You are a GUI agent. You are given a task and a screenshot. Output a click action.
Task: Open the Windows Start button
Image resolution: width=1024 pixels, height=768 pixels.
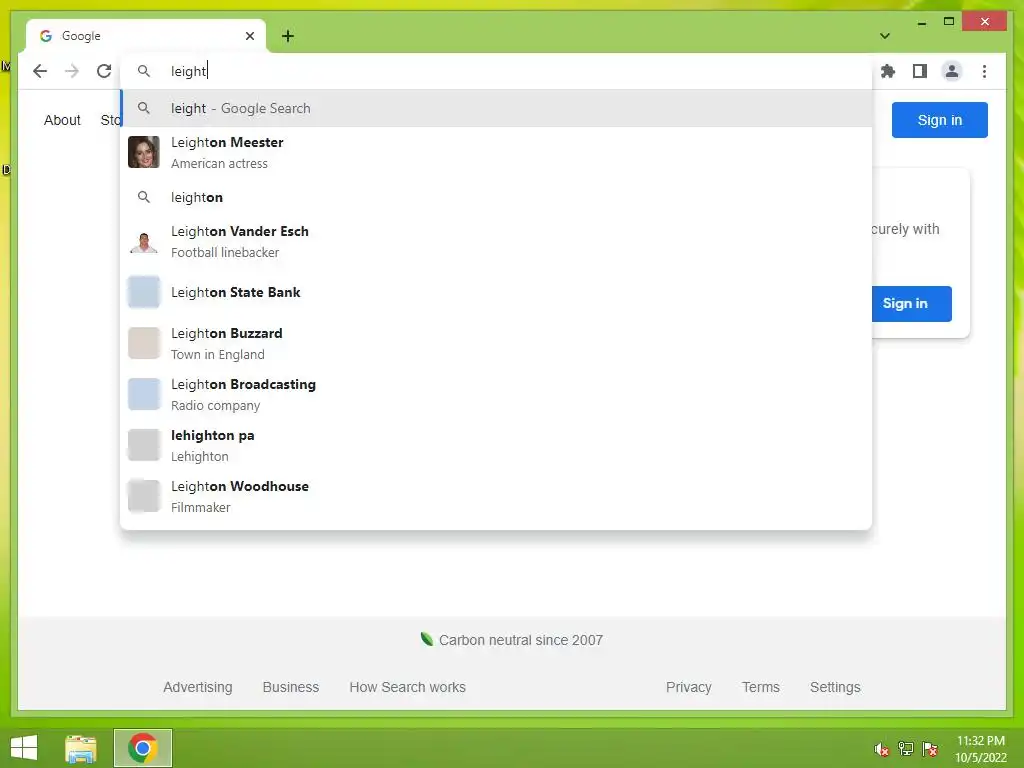24,748
